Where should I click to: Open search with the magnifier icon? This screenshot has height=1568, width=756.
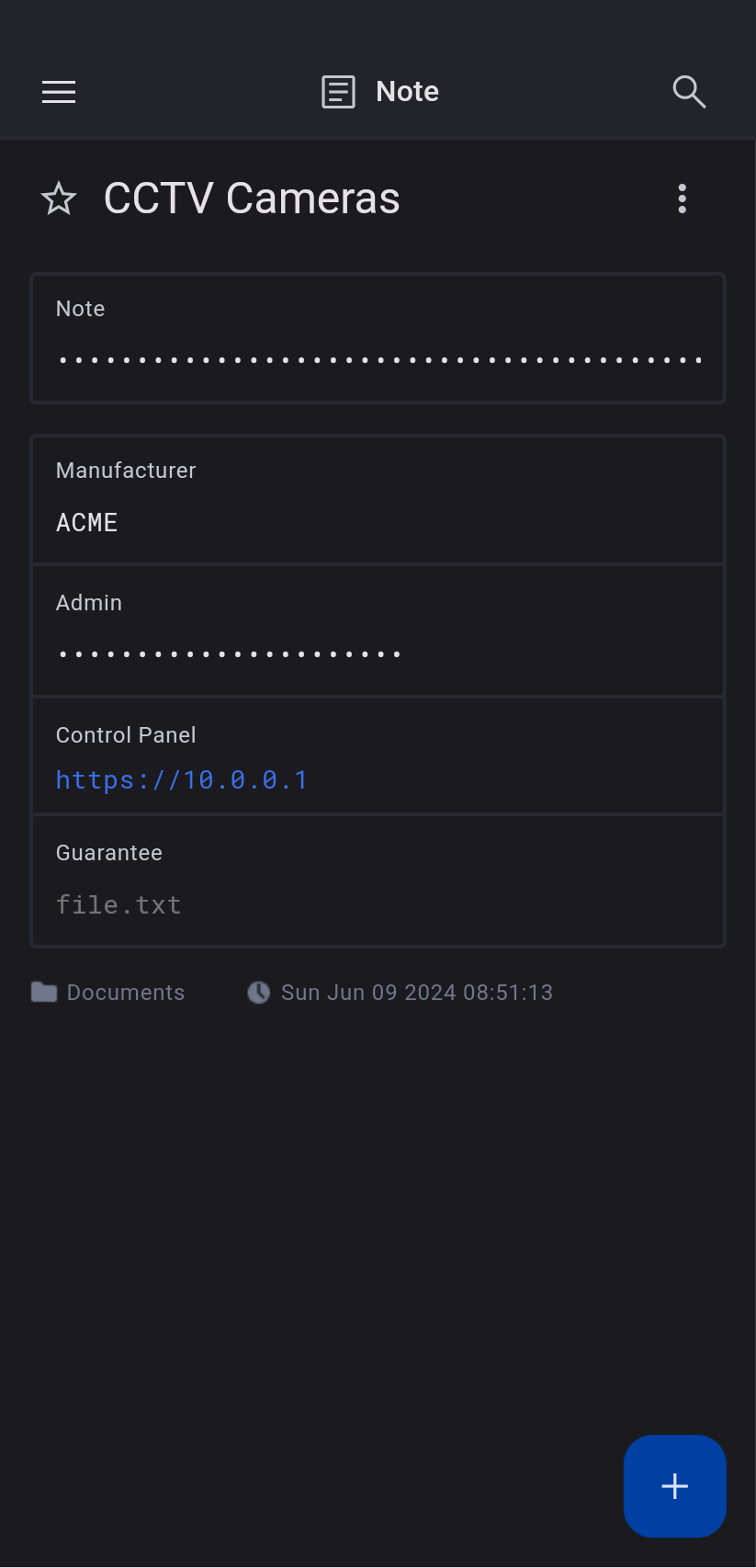[x=689, y=92]
